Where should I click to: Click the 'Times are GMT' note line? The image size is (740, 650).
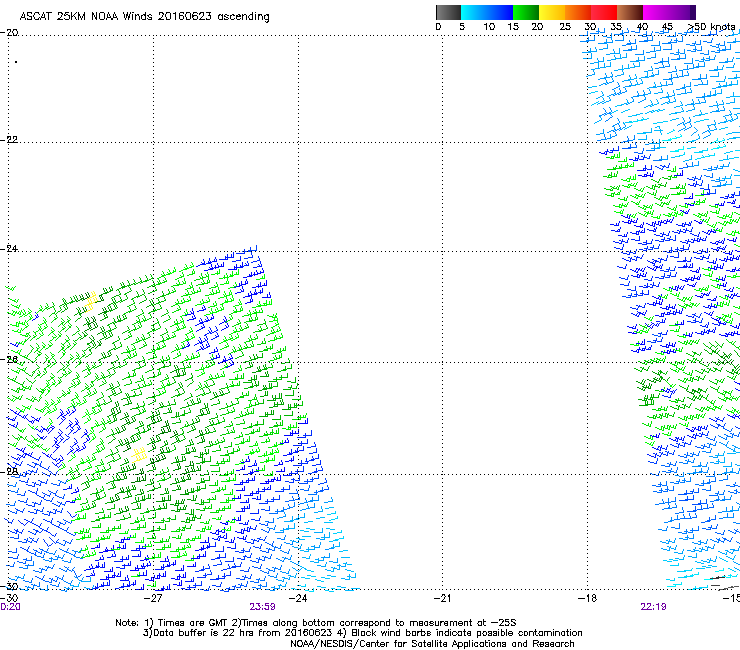click(x=316, y=623)
